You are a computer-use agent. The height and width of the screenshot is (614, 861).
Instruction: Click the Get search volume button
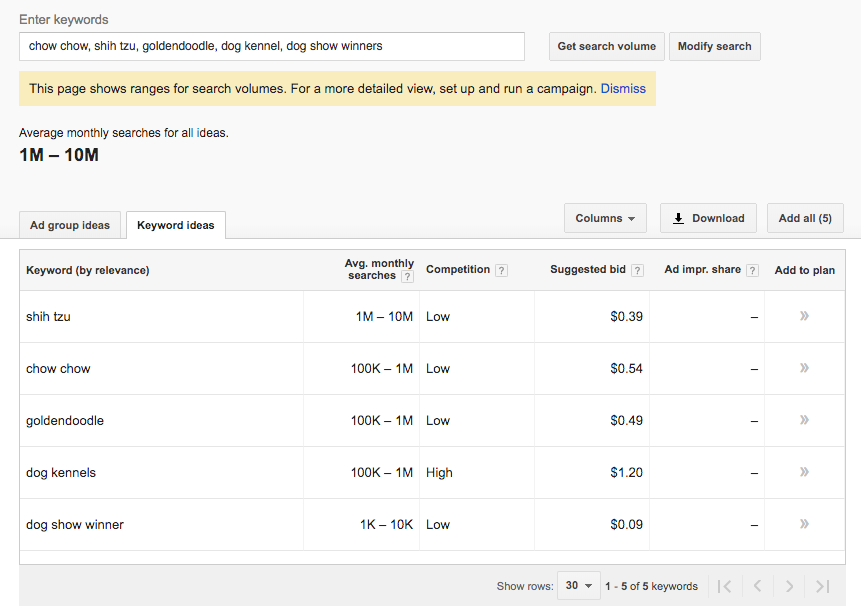pyautogui.click(x=606, y=46)
